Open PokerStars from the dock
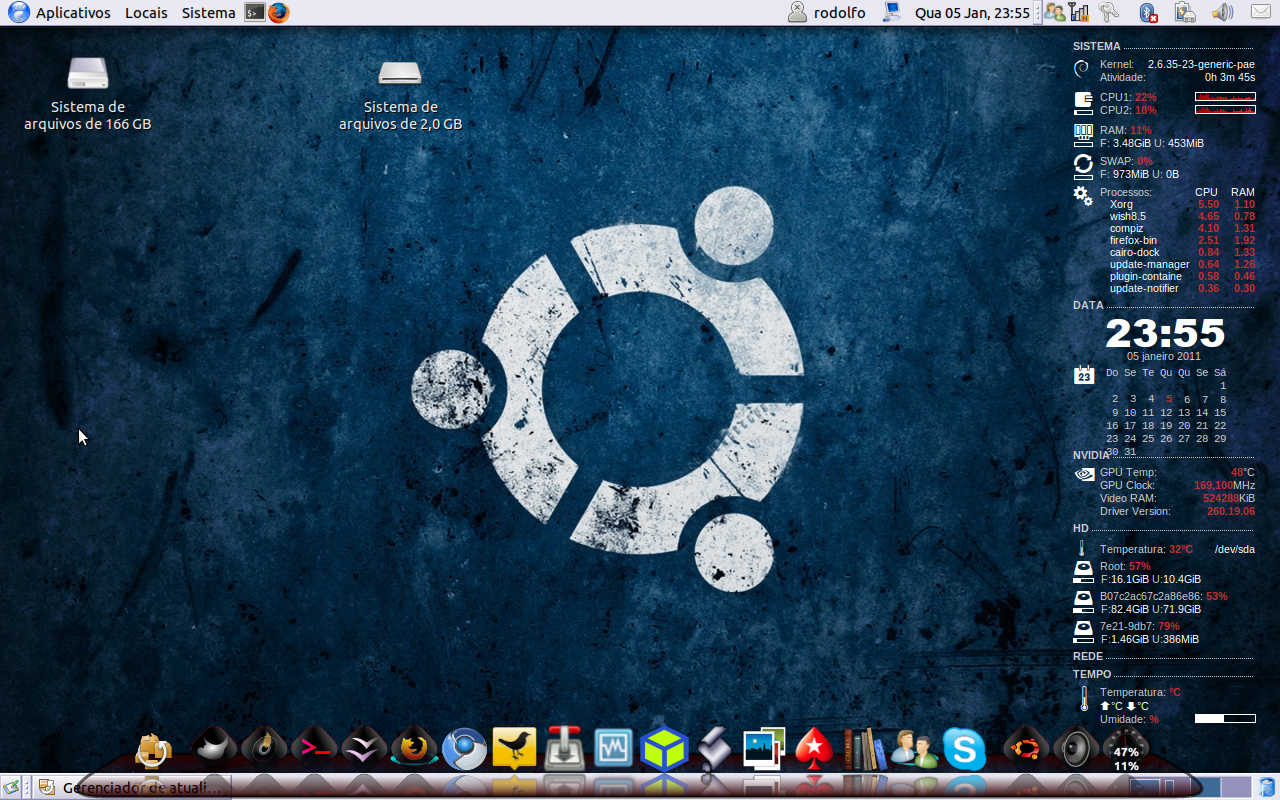The image size is (1280, 800). (812, 749)
